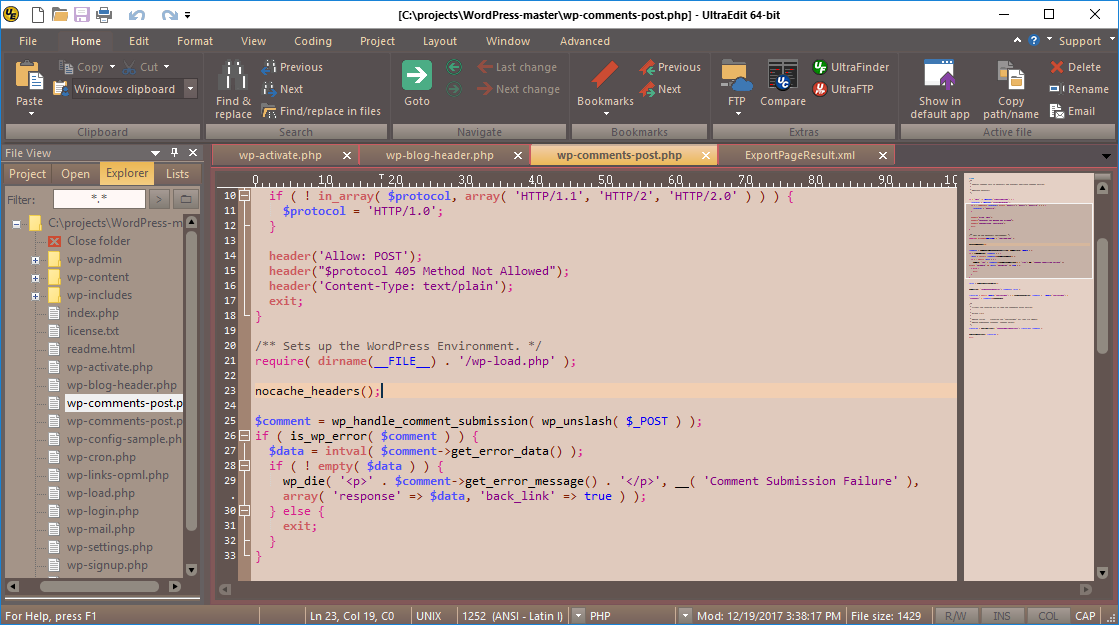Click Show in default app icon
Image resolution: width=1119 pixels, height=625 pixels.
click(939, 76)
